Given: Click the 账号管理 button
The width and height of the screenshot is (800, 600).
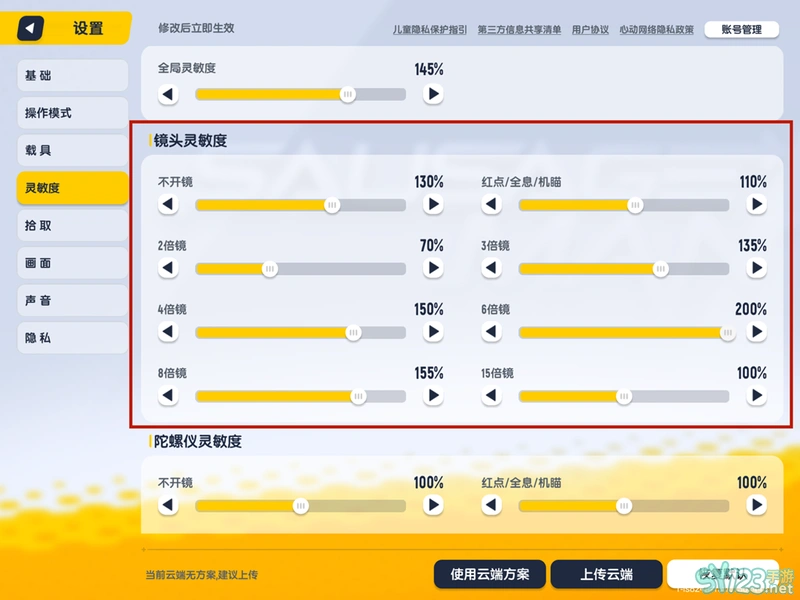Looking at the screenshot, I should click(x=741, y=30).
